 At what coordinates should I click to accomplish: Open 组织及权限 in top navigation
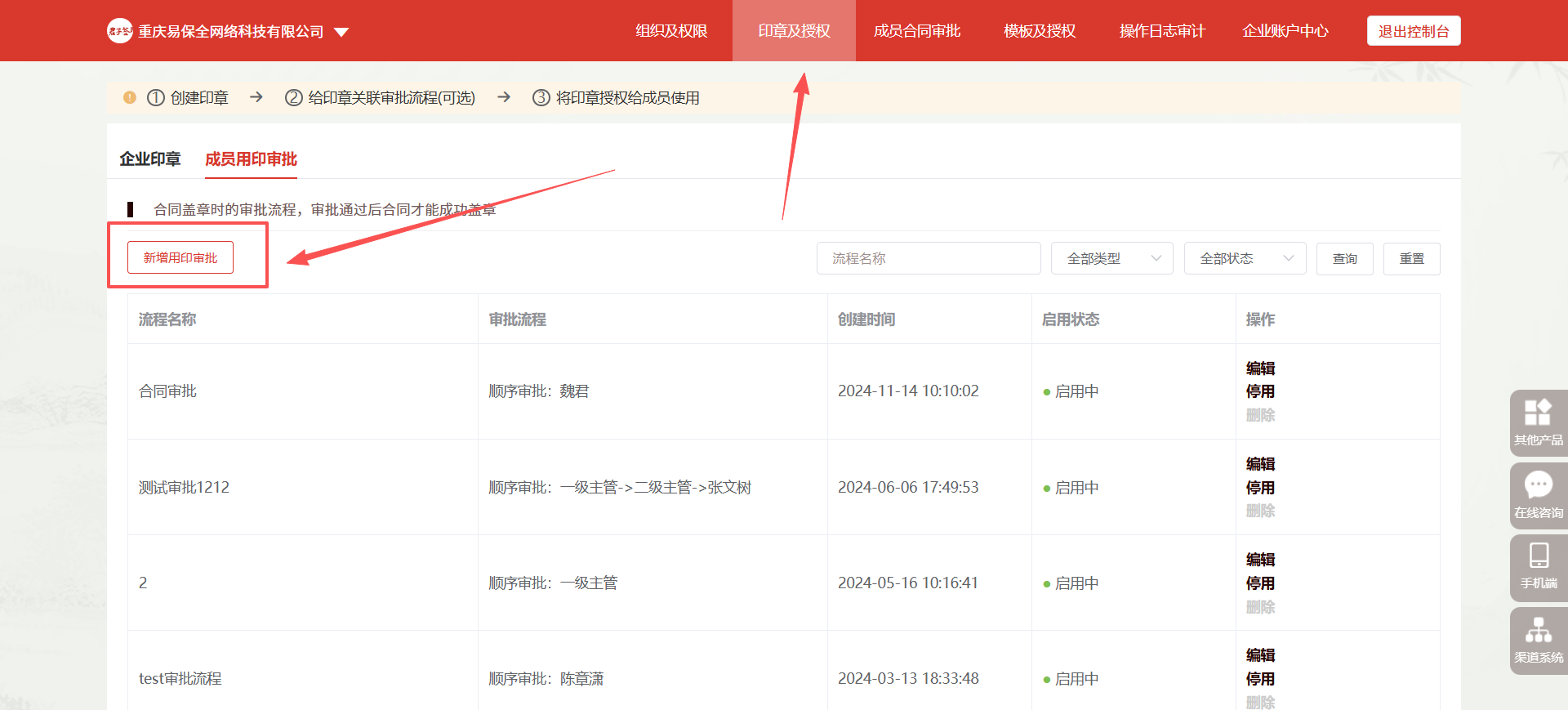tap(671, 31)
